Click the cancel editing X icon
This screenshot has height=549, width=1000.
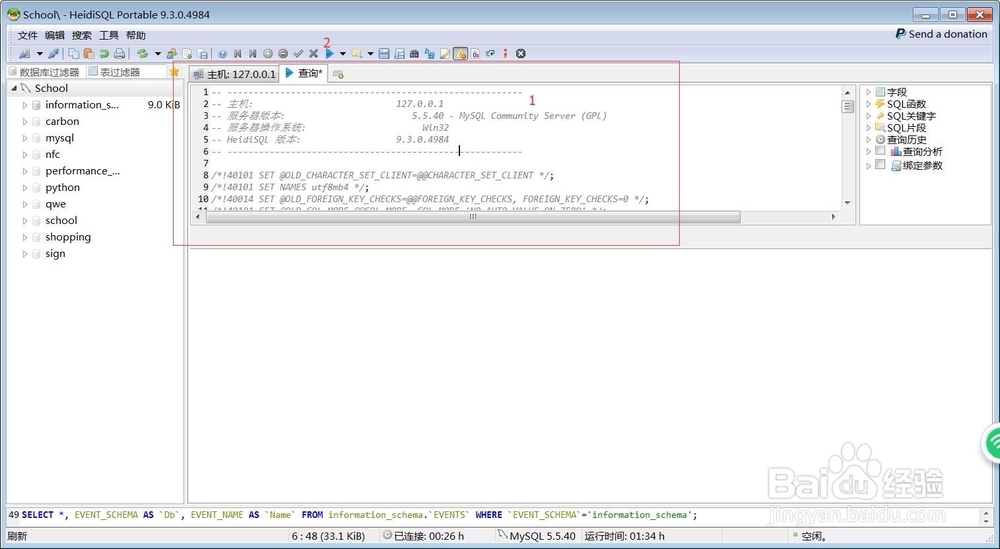[x=313, y=54]
